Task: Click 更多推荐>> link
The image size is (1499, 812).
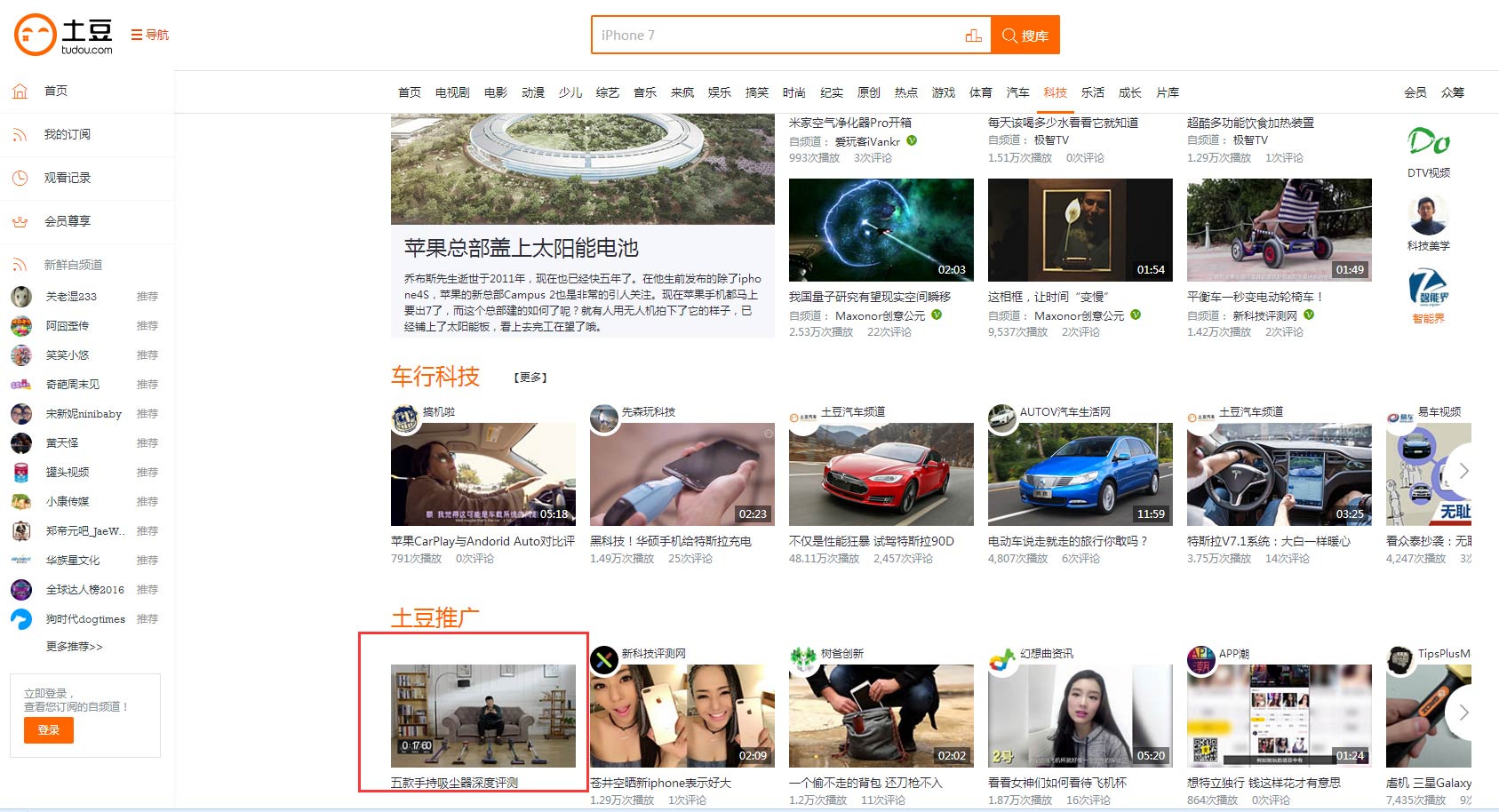Action: coord(75,647)
